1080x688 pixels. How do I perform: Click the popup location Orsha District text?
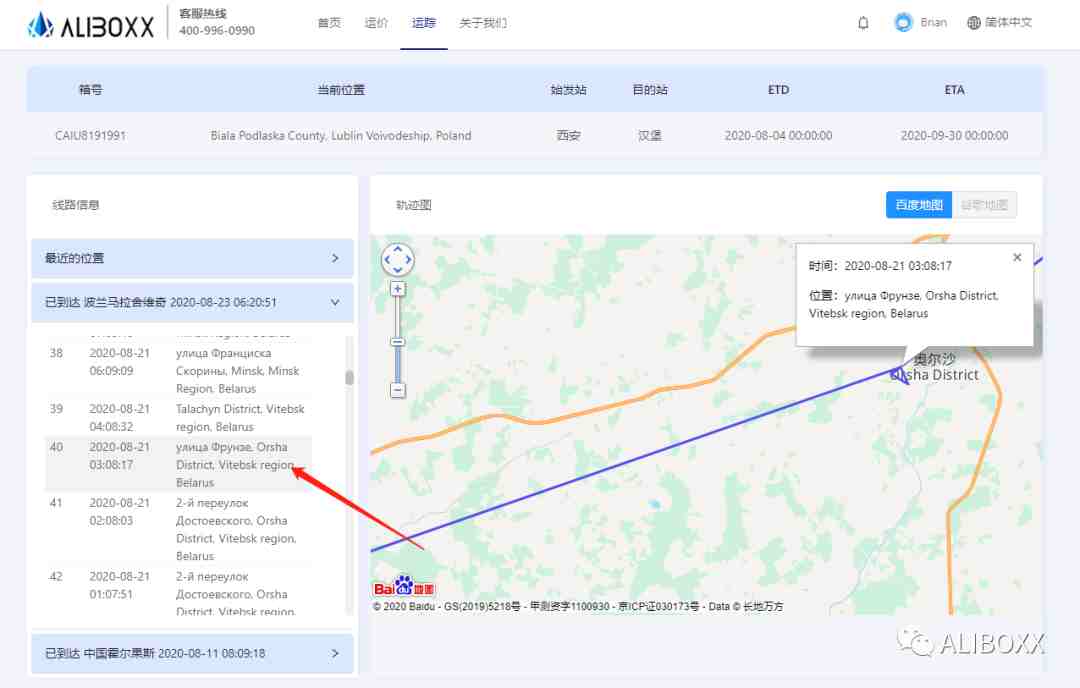click(904, 304)
